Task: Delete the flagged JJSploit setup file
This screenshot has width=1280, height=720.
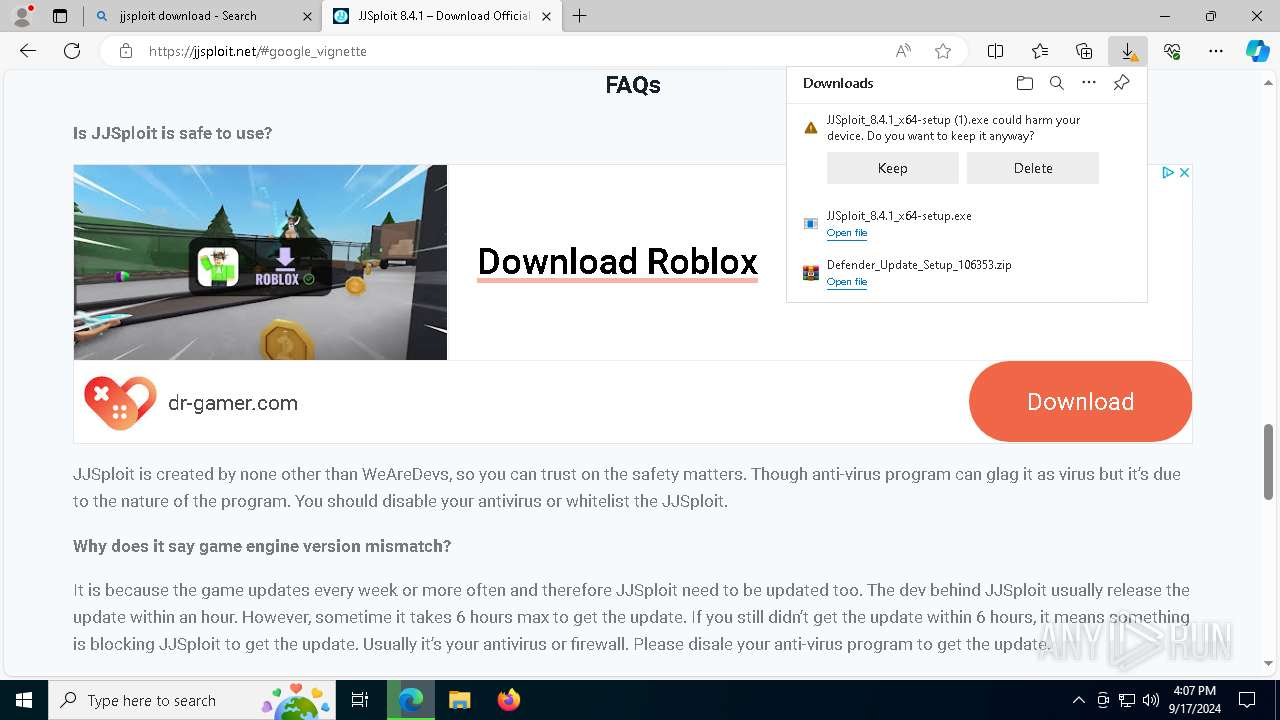Action: [1033, 168]
